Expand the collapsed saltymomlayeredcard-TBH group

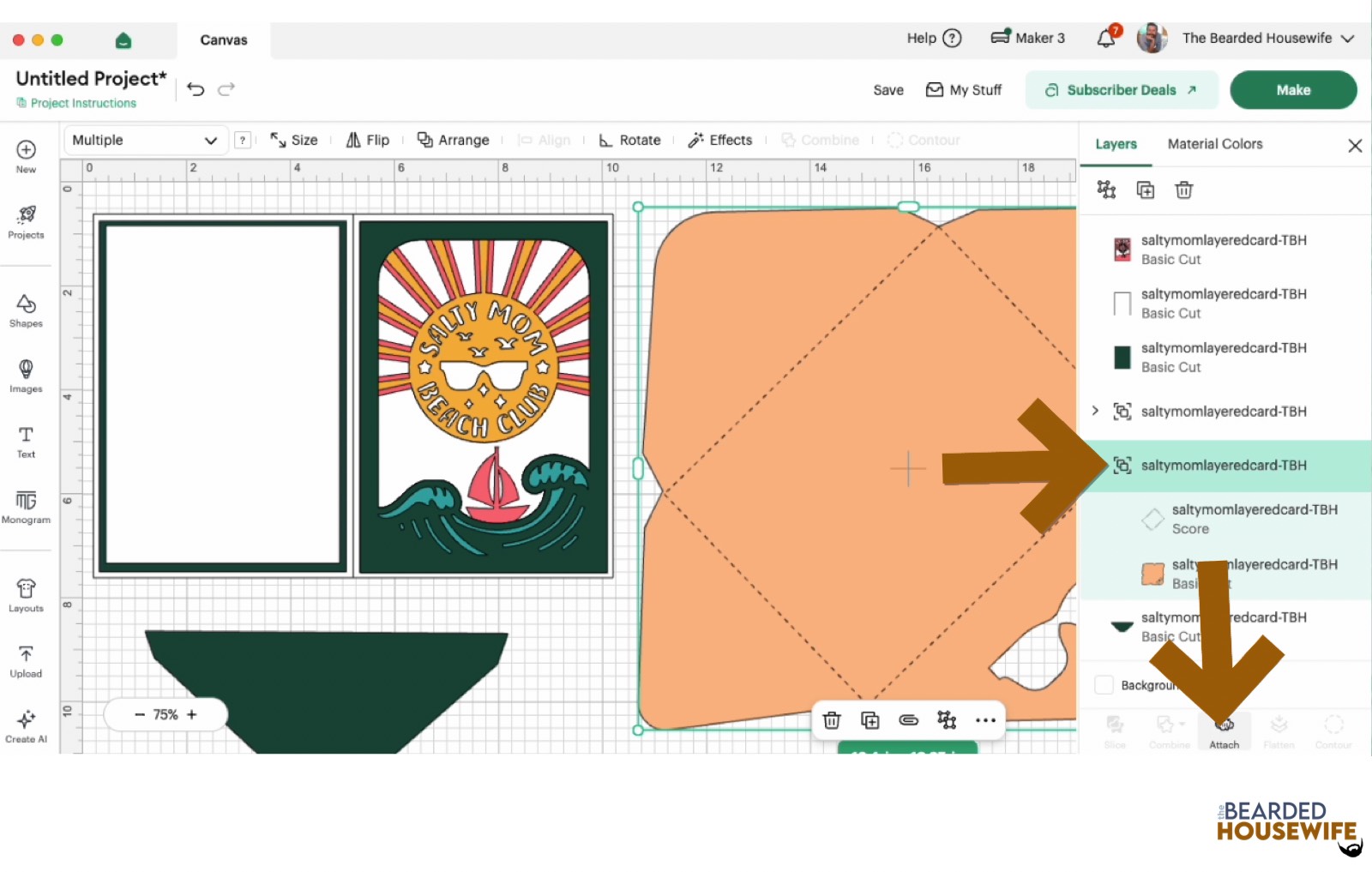point(1095,411)
